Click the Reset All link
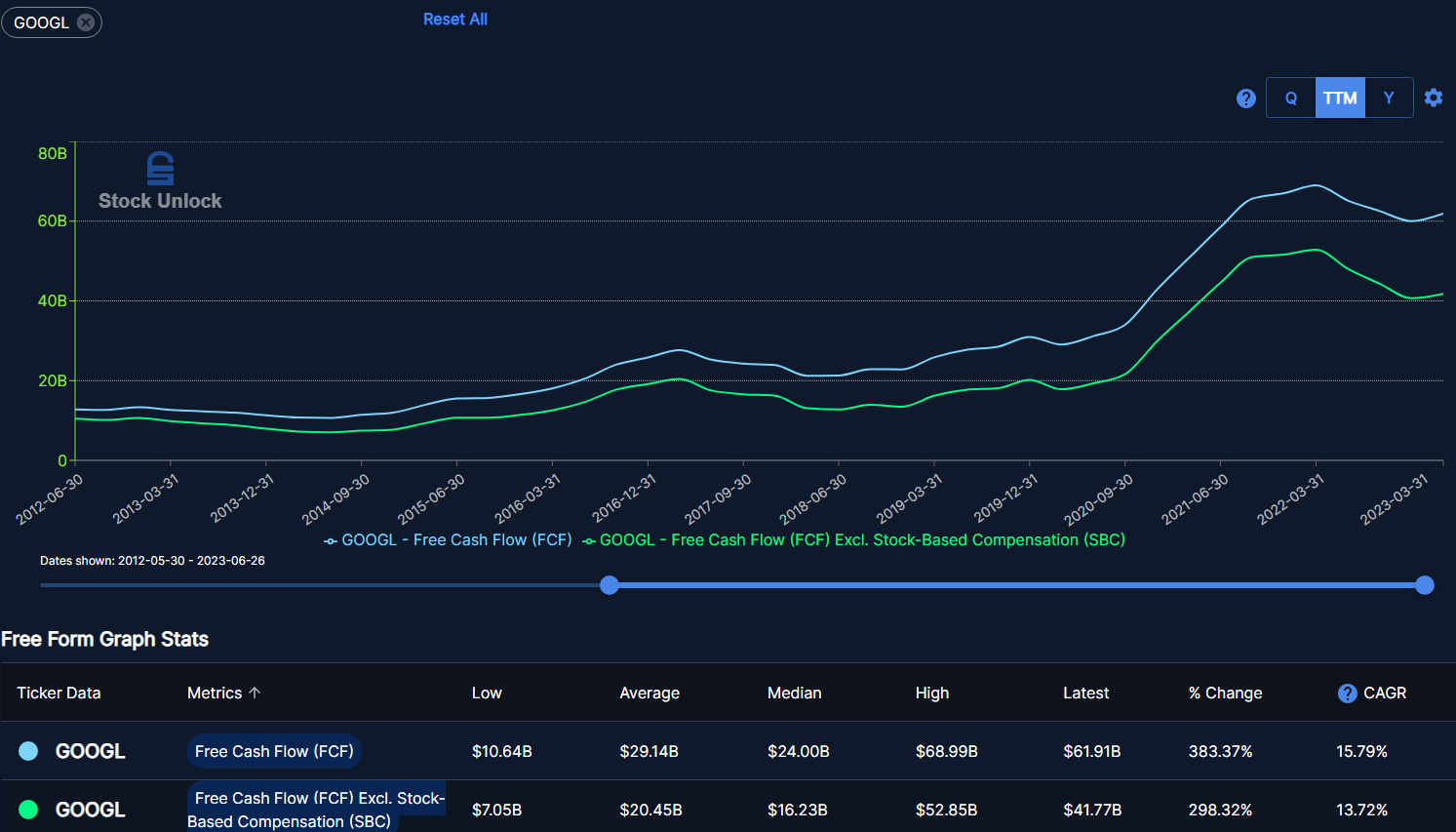Viewport: 1456px width, 832px height. pos(455,19)
